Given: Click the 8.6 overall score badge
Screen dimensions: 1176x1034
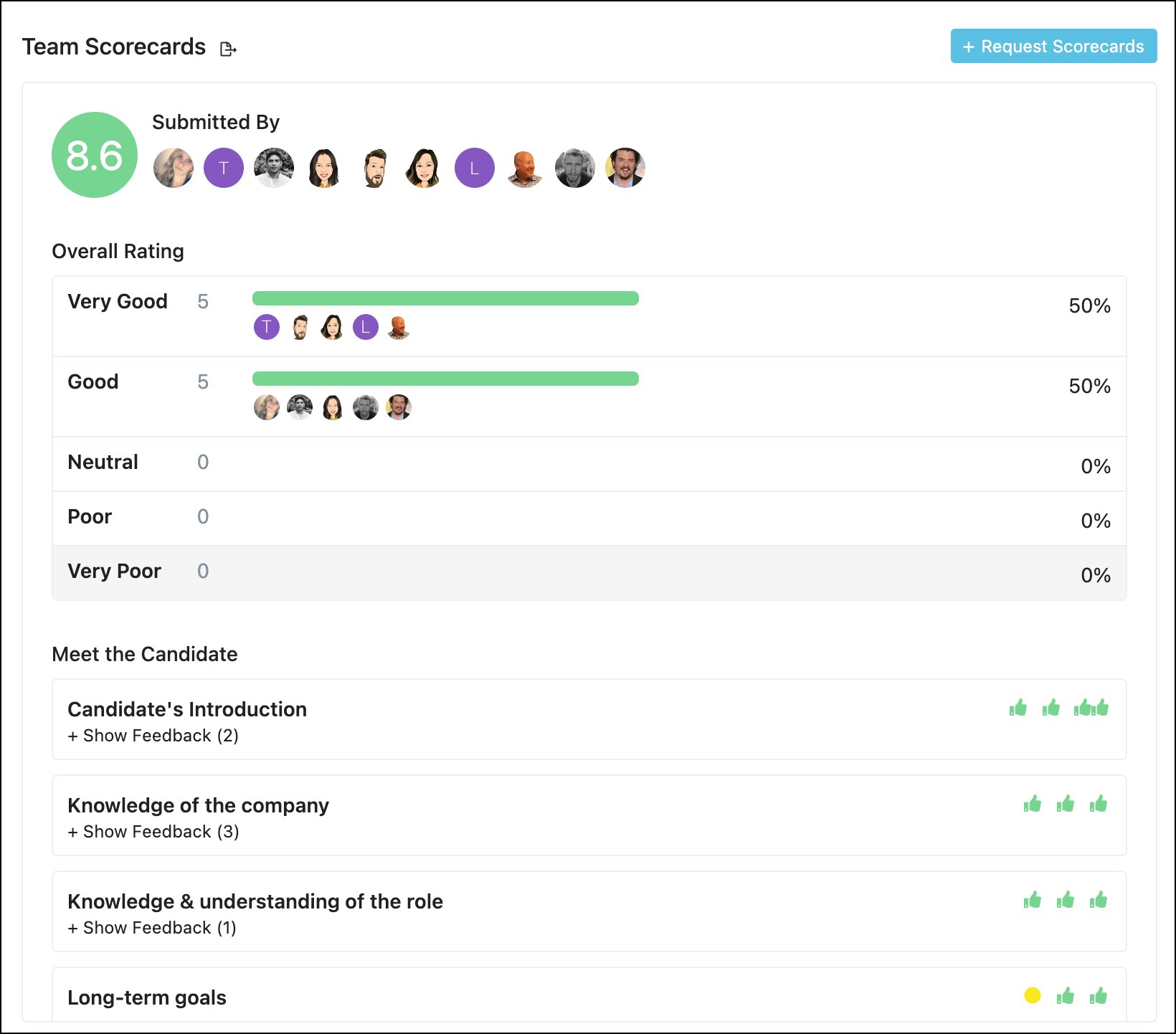Looking at the screenshot, I should coord(94,155).
